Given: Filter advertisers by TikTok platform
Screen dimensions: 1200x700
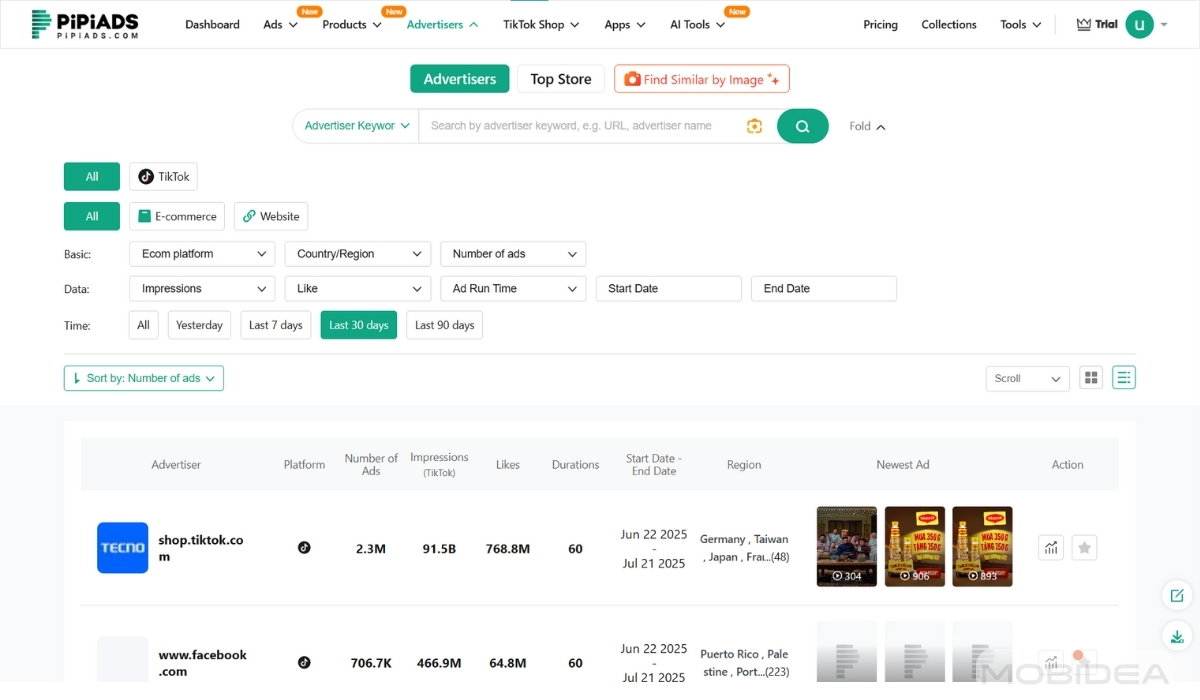Looking at the screenshot, I should pyautogui.click(x=163, y=177).
